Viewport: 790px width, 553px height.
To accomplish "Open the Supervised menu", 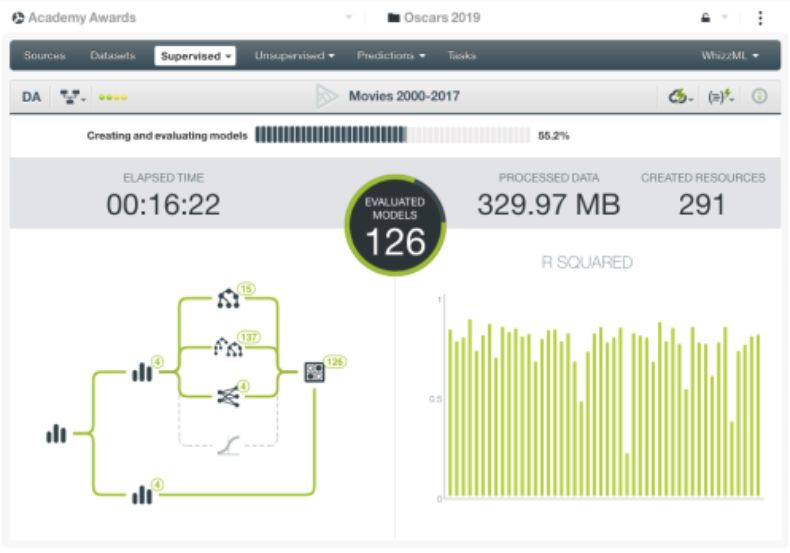I will pos(195,56).
